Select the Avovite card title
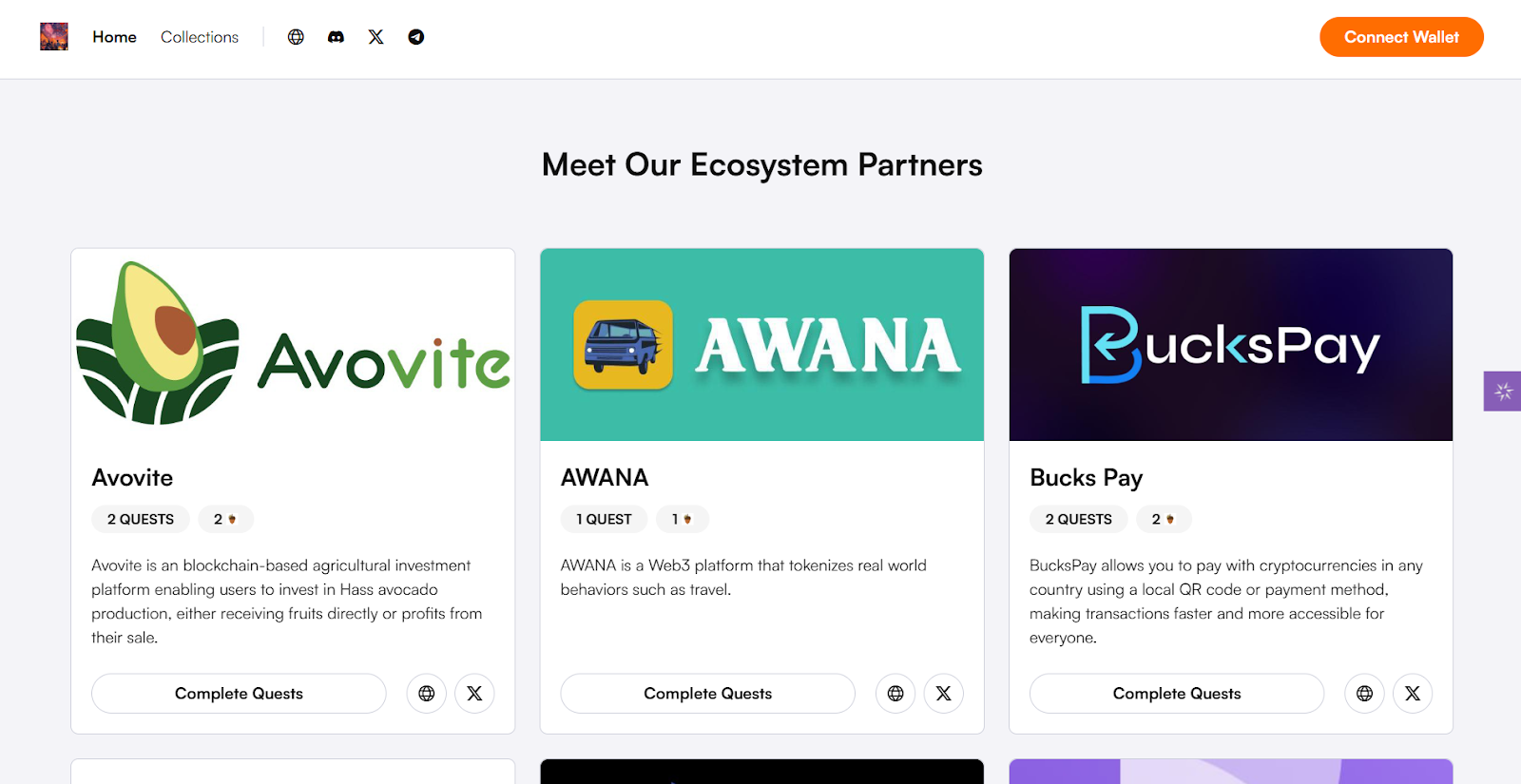The image size is (1521, 784). tap(132, 478)
